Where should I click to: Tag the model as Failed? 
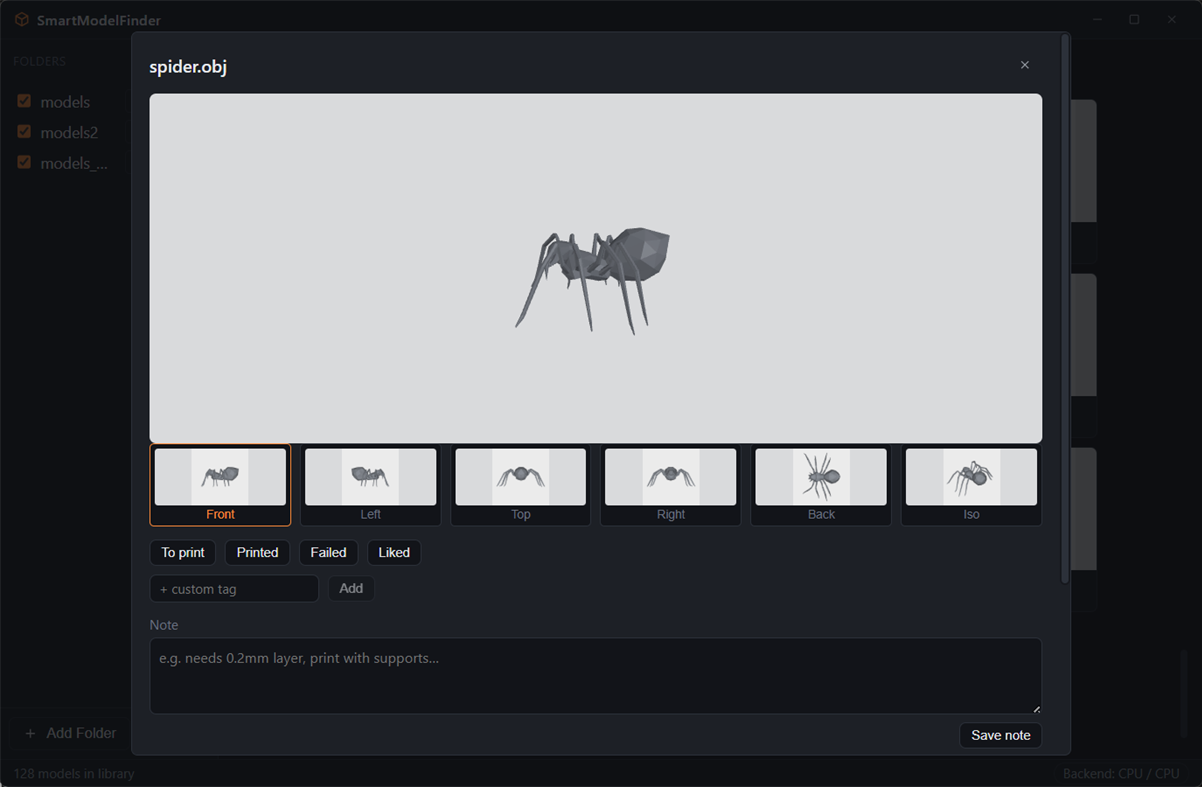[328, 552]
